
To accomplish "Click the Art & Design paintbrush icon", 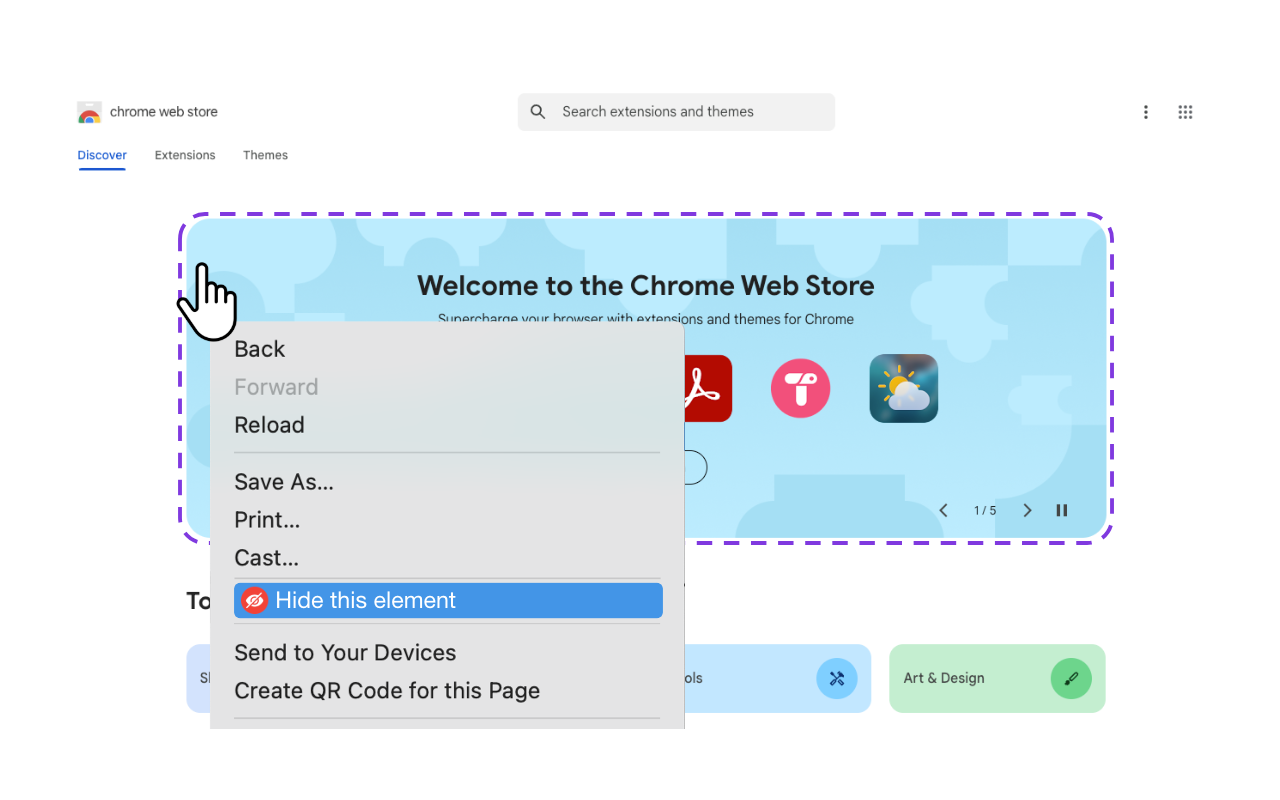I will click(x=1071, y=678).
